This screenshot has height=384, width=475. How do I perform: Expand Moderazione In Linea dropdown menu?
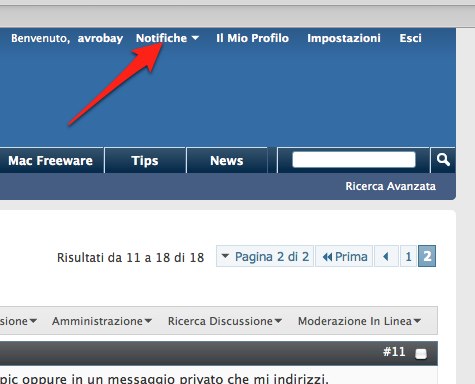coord(359,321)
